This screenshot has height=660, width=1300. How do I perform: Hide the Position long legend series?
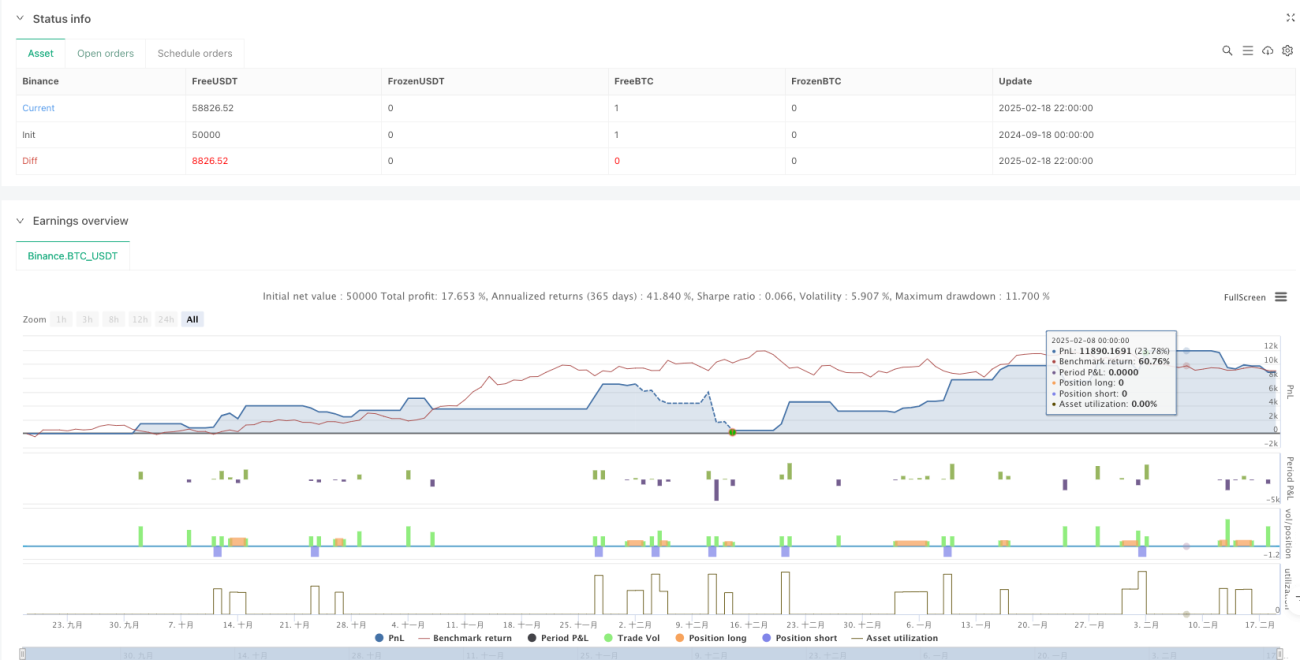pos(712,638)
